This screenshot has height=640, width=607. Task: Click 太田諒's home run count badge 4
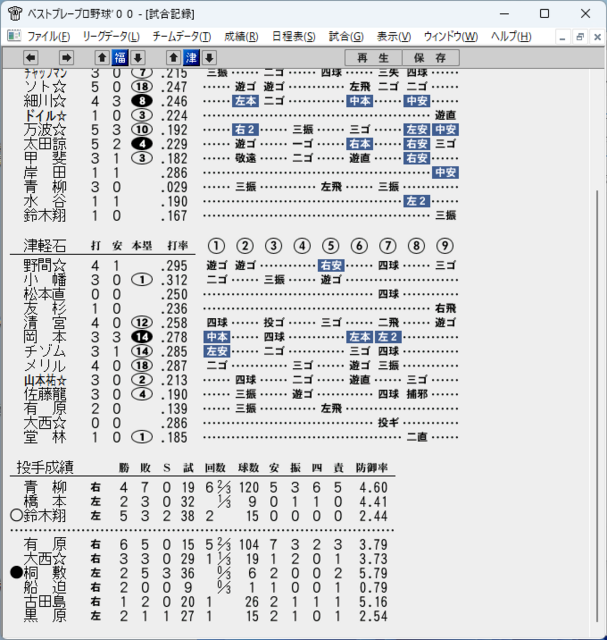142,144
